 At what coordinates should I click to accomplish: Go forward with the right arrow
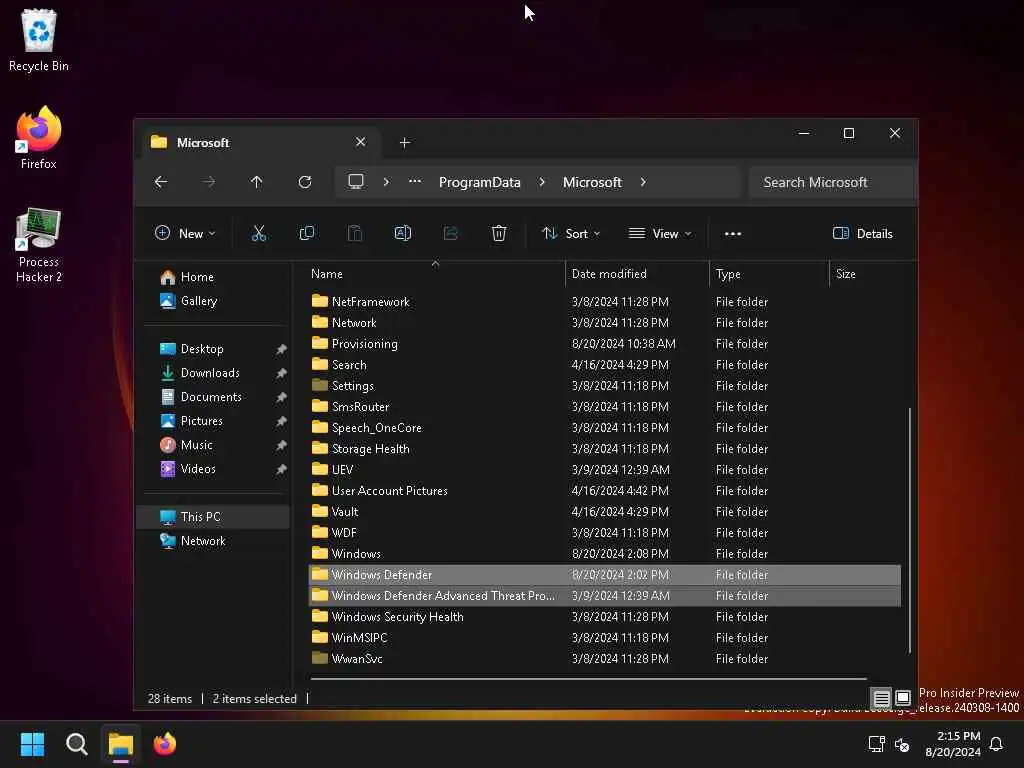(x=209, y=182)
